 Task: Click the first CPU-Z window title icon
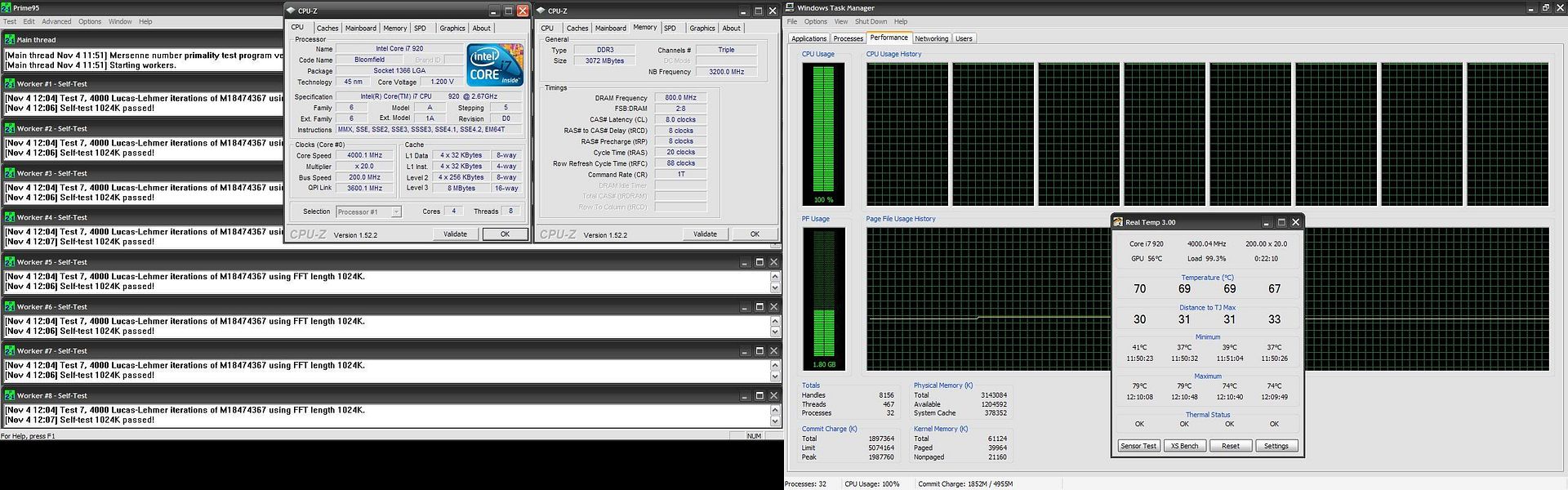(291, 11)
